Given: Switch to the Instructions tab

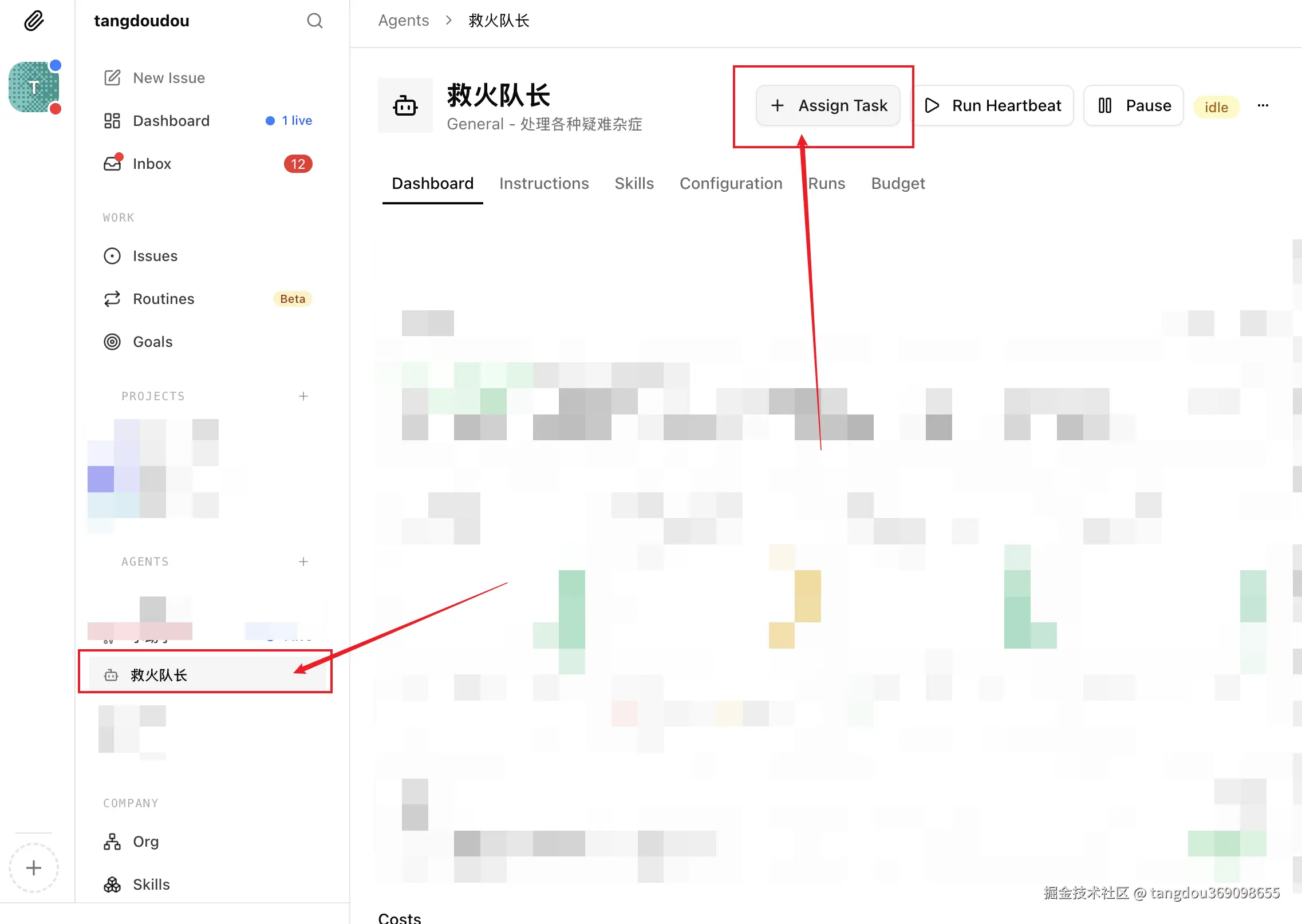Looking at the screenshot, I should (x=543, y=183).
